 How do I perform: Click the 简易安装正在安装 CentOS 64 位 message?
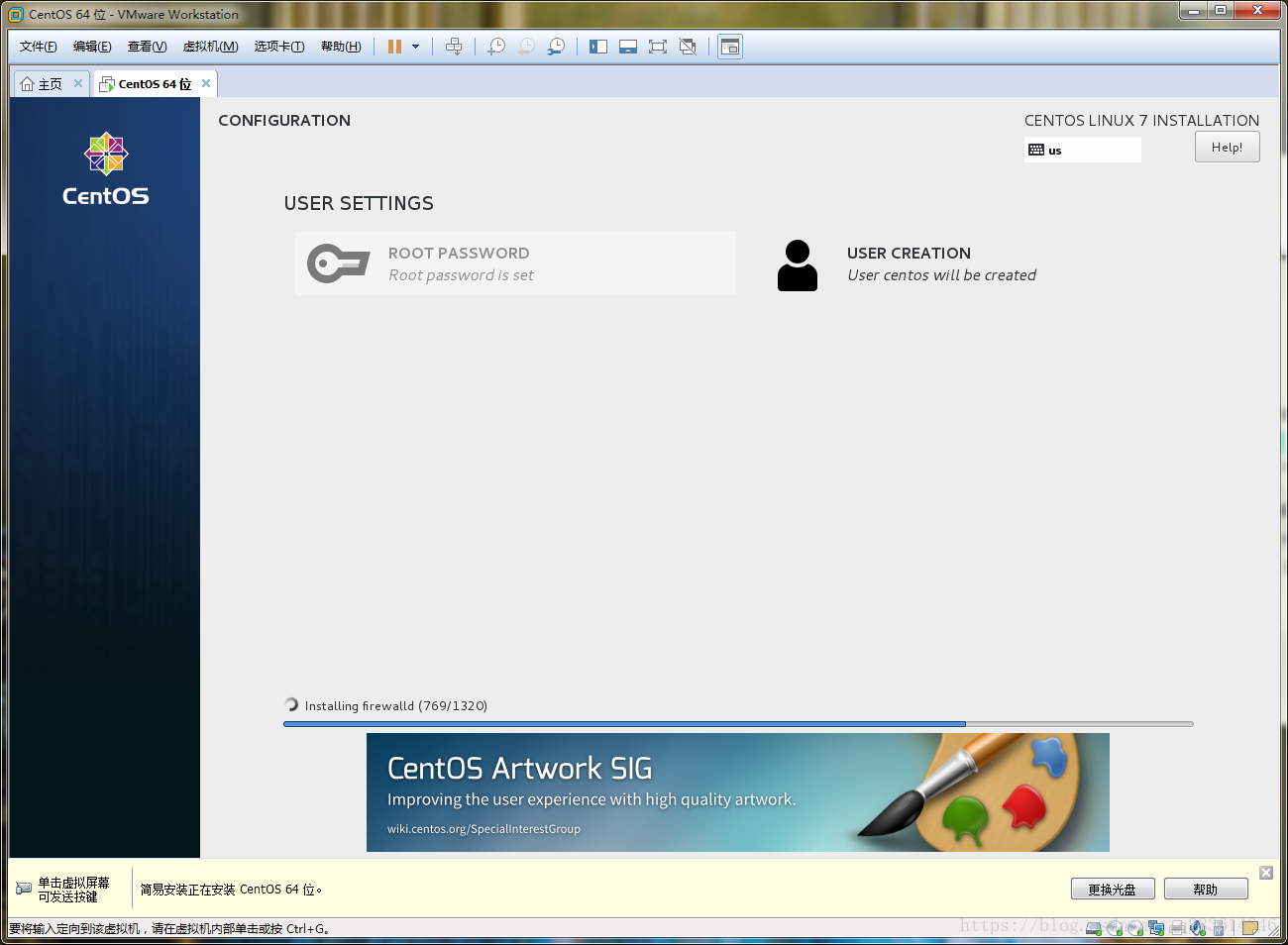coord(231,890)
